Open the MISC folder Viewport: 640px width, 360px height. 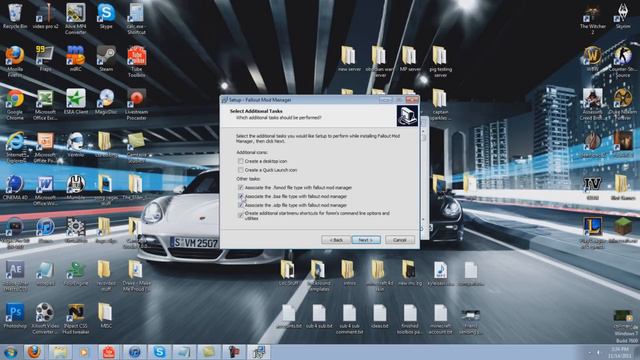(106, 316)
